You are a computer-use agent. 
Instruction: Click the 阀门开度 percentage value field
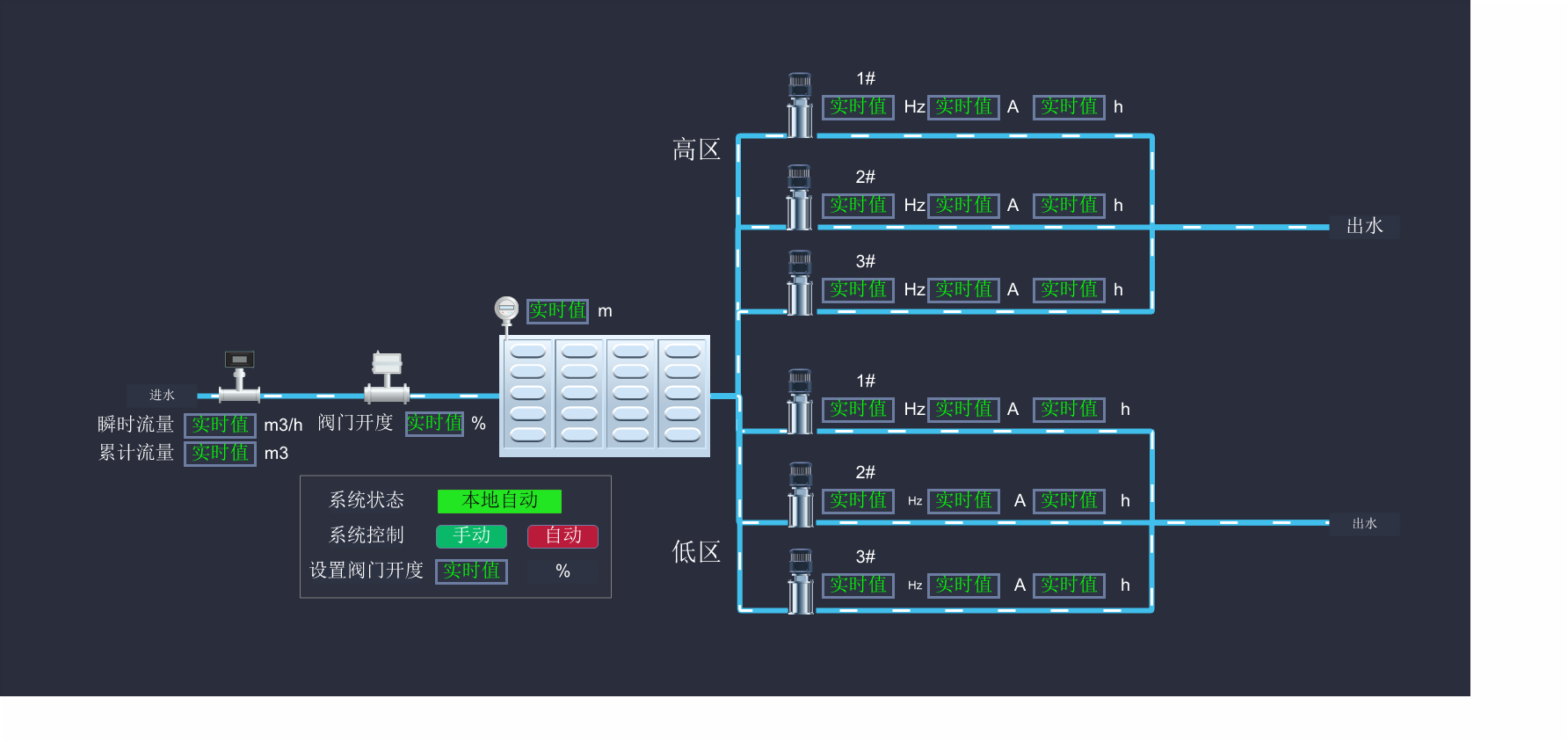tap(434, 424)
